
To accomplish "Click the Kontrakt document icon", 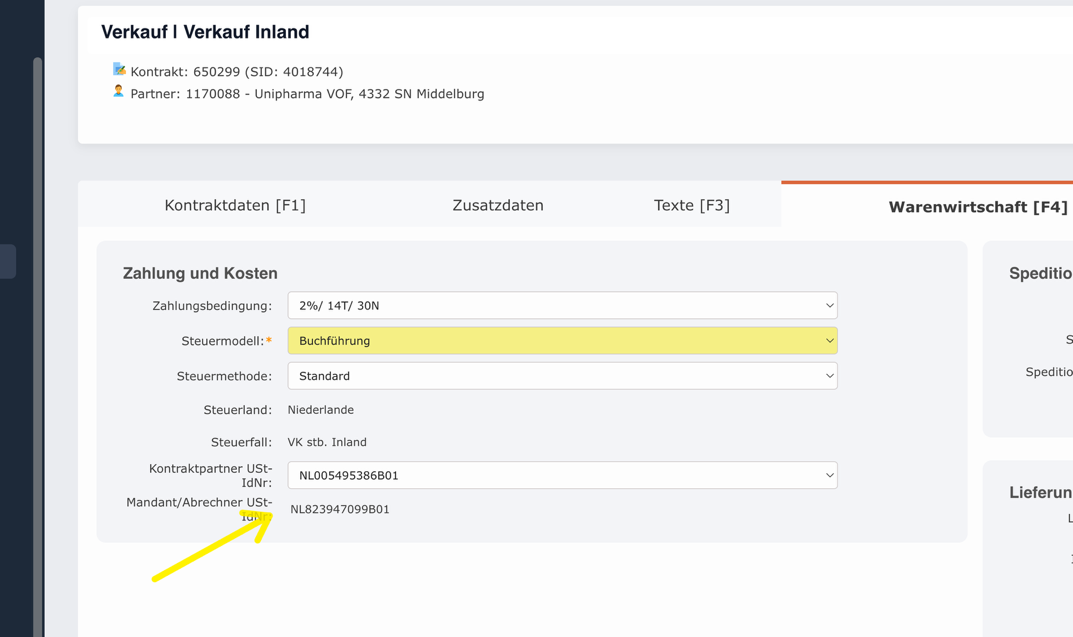I will click(121, 70).
